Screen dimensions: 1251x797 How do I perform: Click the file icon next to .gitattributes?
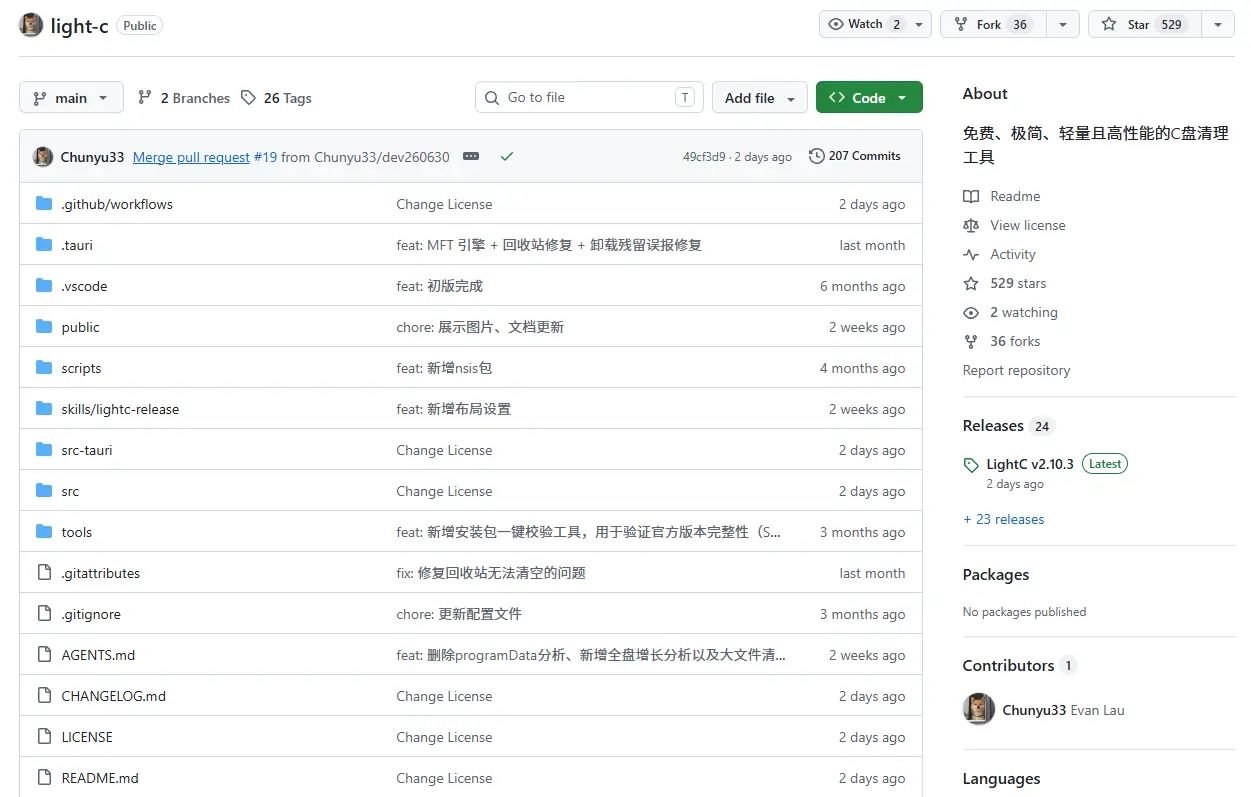pos(43,573)
